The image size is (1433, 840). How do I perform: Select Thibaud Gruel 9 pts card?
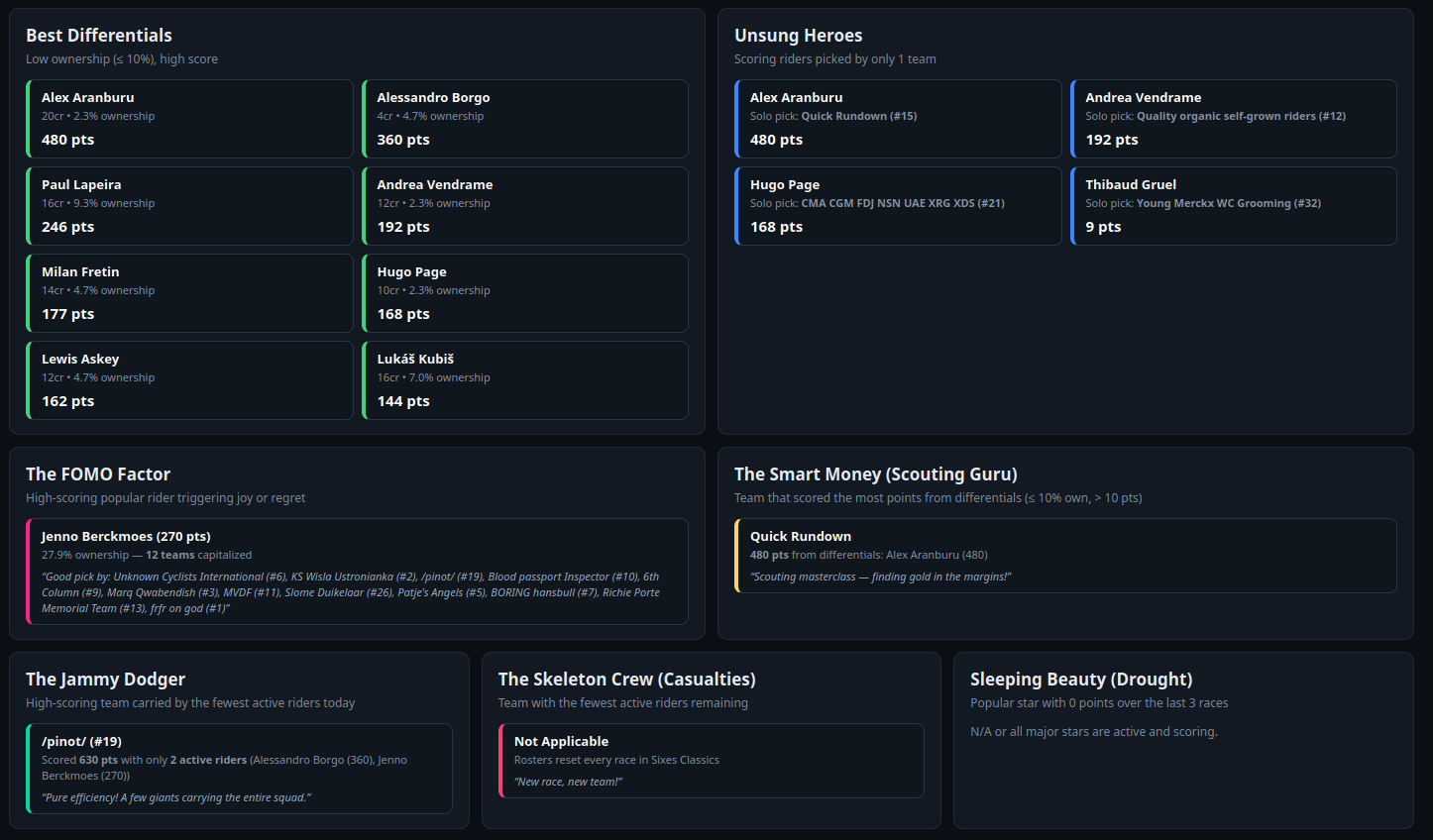point(1234,206)
